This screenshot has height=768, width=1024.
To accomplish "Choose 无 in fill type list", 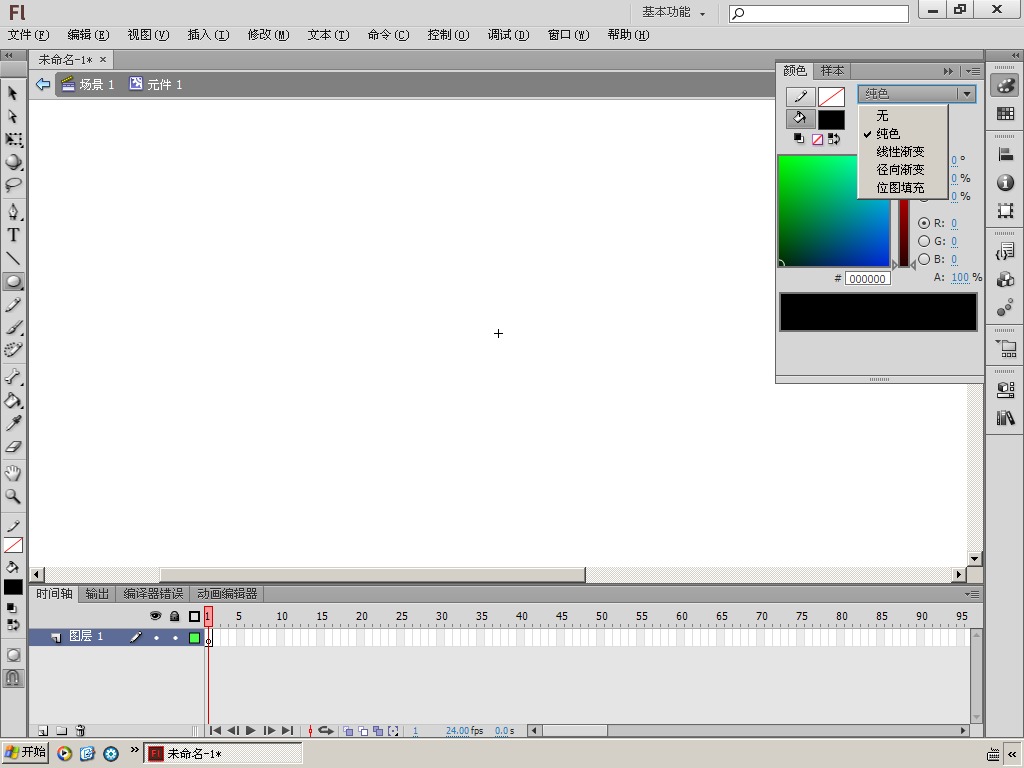I will point(903,116).
